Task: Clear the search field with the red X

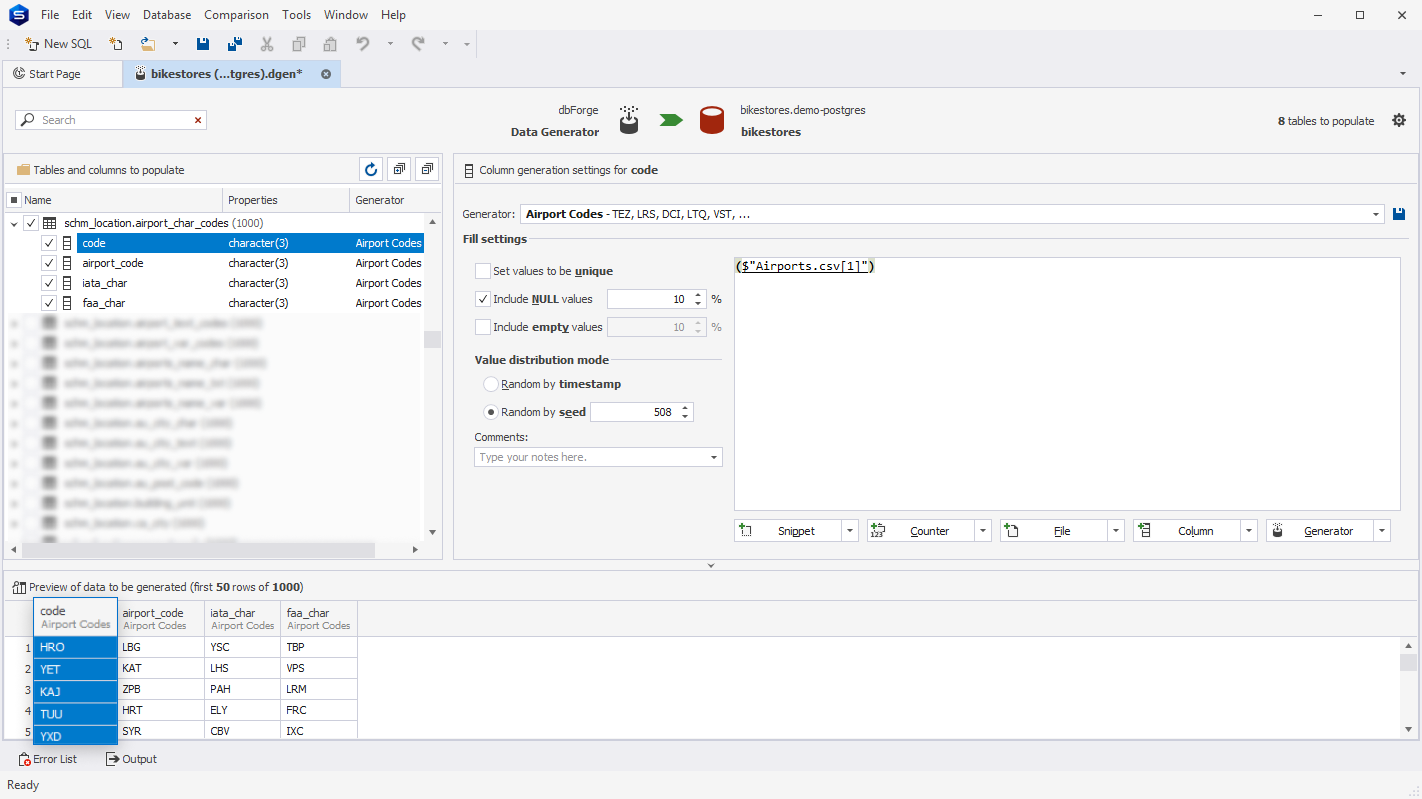Action: click(x=198, y=120)
